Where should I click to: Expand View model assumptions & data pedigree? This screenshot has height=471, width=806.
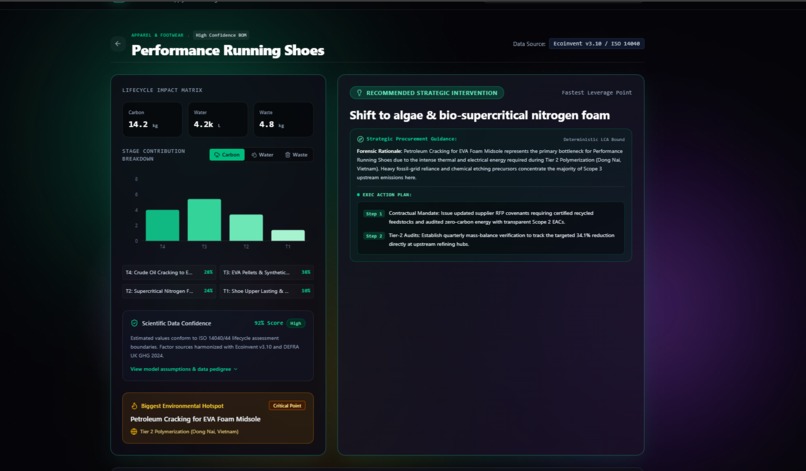click(x=184, y=369)
